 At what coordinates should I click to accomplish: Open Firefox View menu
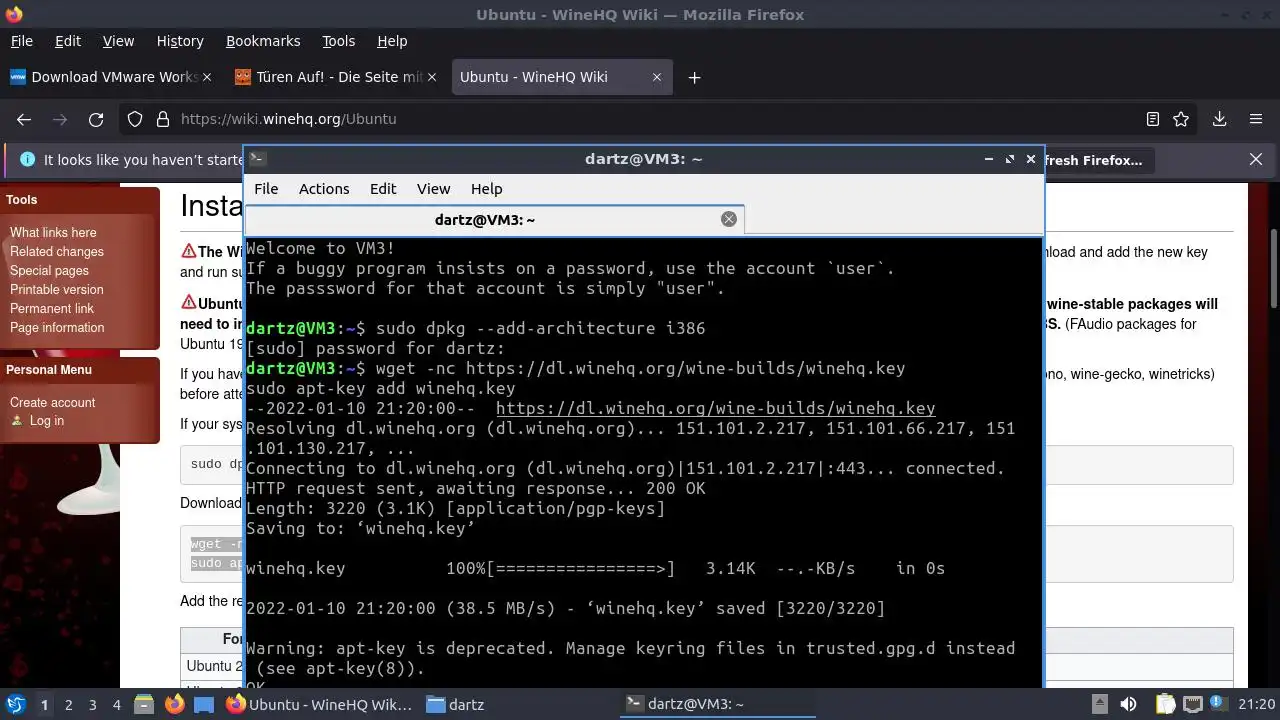118,41
